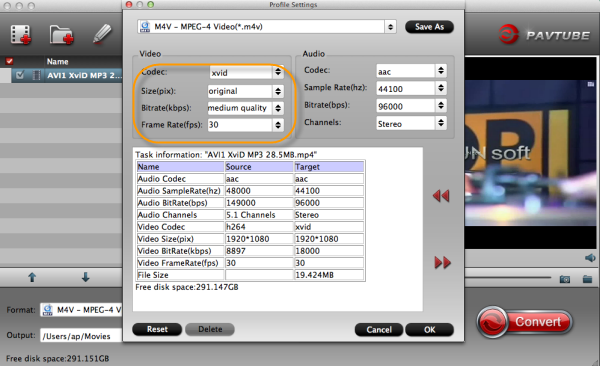The height and width of the screenshot is (366, 600).
Task: Click the red double-right arrows
Action: click(442, 263)
